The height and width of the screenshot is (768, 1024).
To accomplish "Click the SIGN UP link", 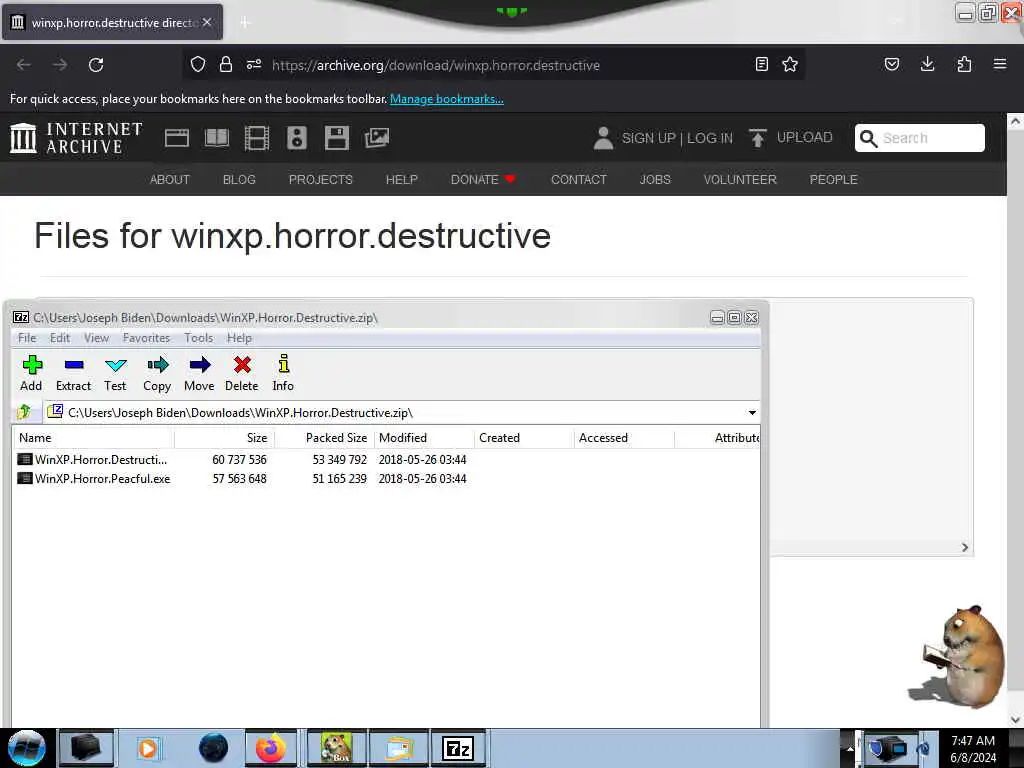I will pos(648,138).
